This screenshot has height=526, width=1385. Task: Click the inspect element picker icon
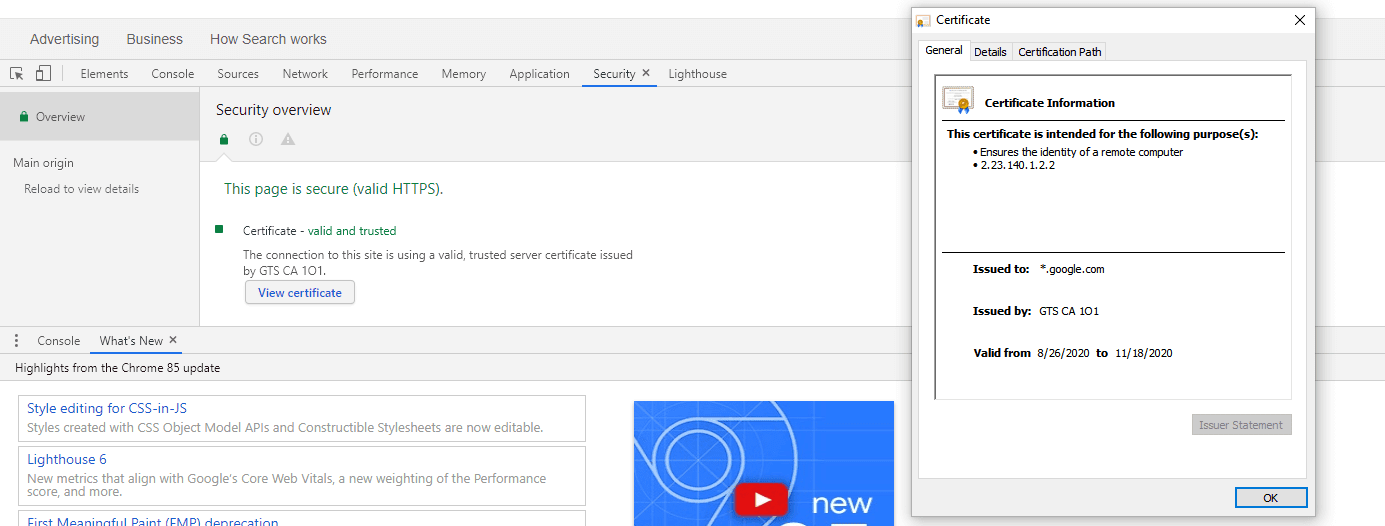click(x=17, y=73)
